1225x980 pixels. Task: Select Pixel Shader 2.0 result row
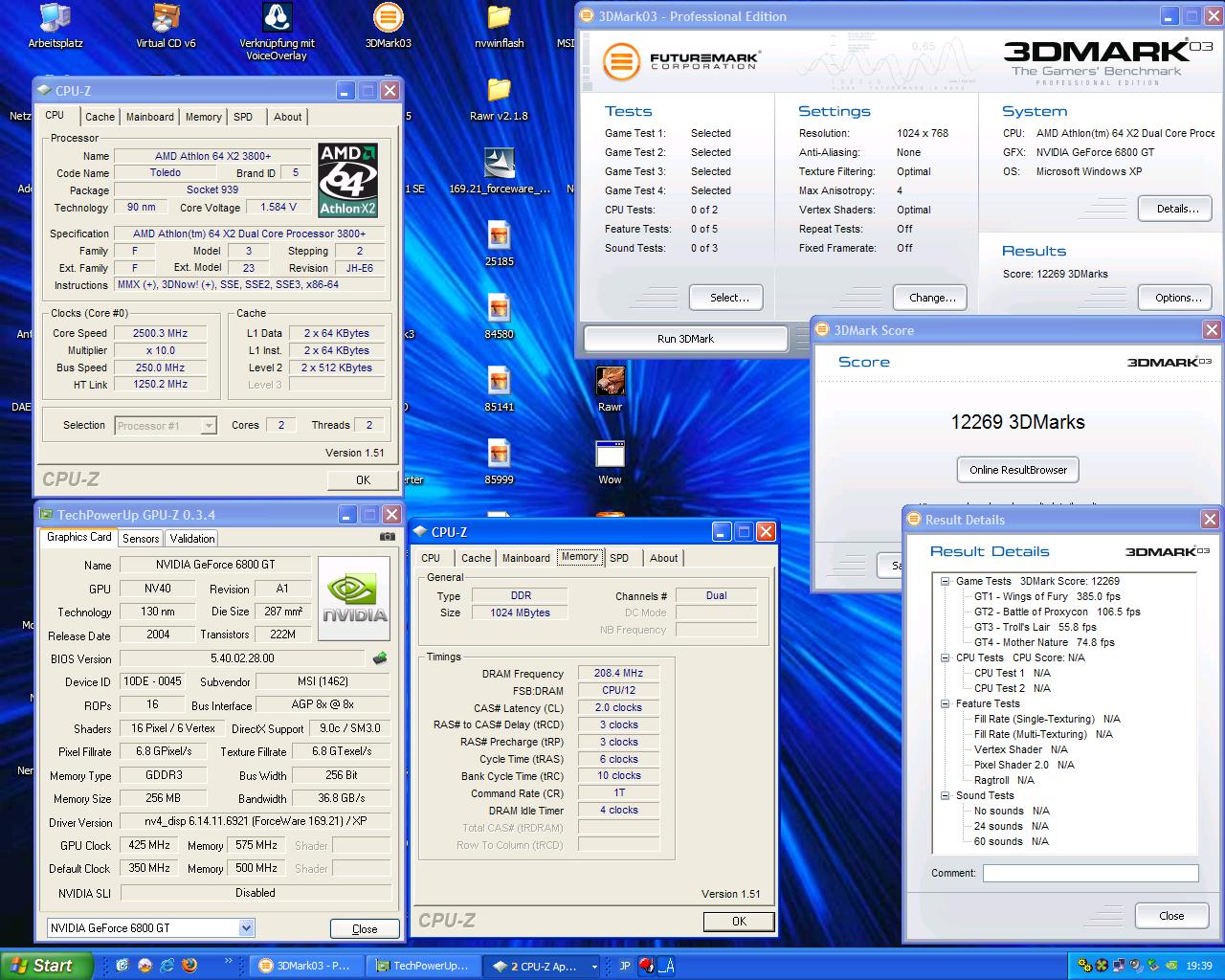click(1024, 765)
